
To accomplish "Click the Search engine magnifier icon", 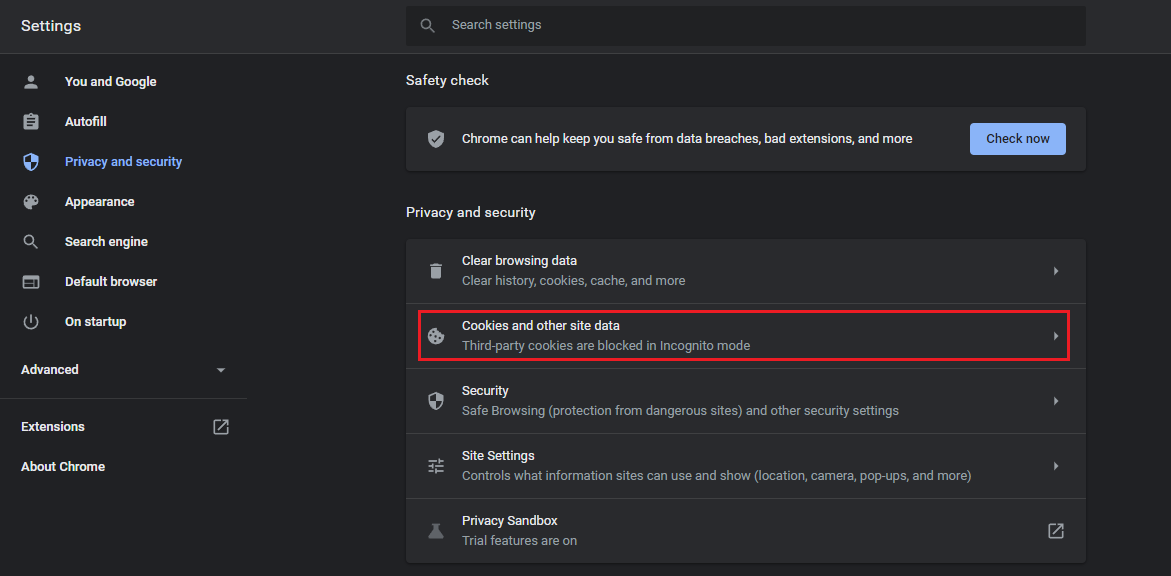I will click(30, 241).
